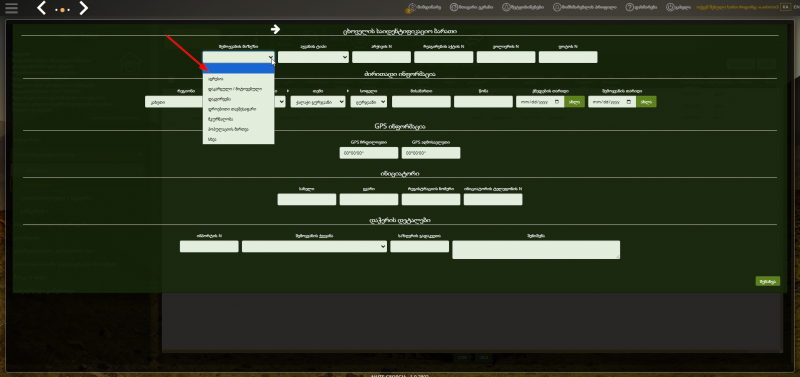The height and width of the screenshot is (377, 800).
Task: Focus the first text field after the card dropdowns
Action: click(381, 57)
